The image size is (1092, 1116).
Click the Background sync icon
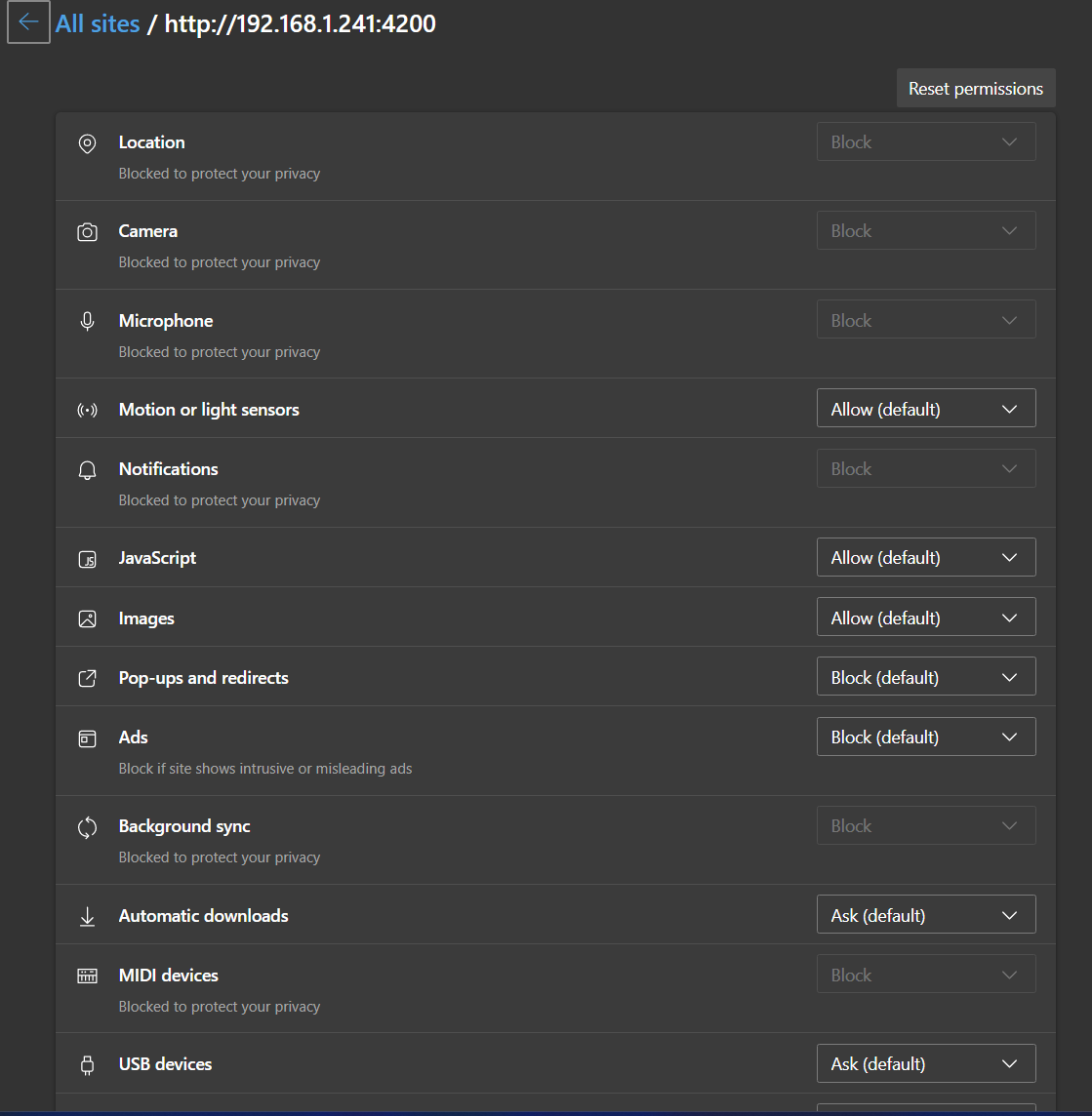87,826
